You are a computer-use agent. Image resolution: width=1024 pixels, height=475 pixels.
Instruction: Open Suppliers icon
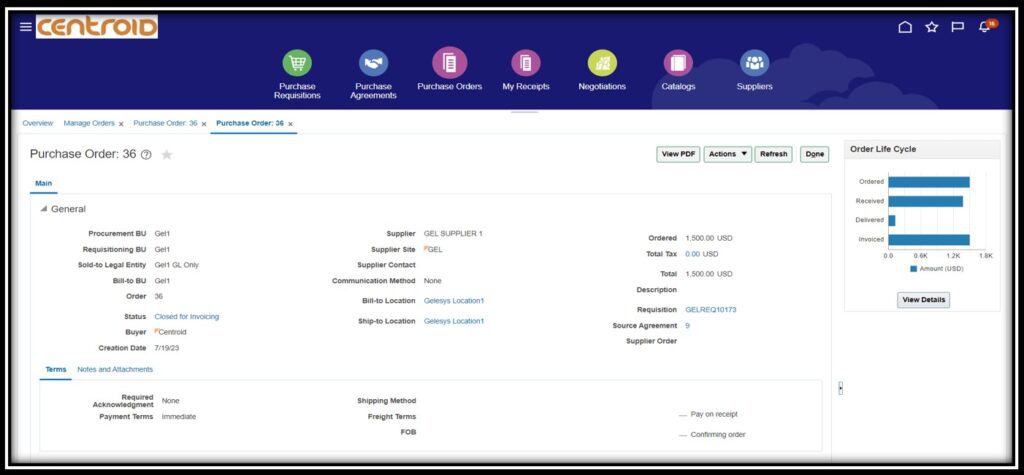[x=754, y=63]
